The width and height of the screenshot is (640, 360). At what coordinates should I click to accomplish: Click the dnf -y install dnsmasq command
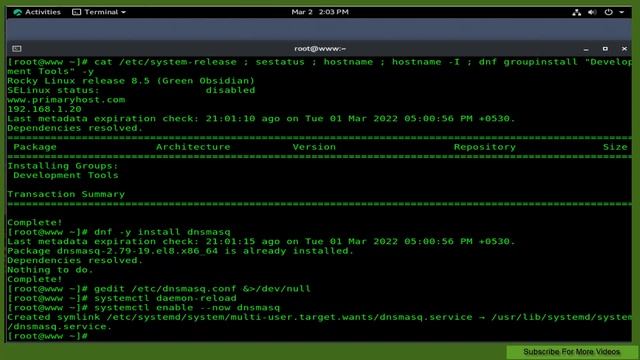[x=162, y=232]
